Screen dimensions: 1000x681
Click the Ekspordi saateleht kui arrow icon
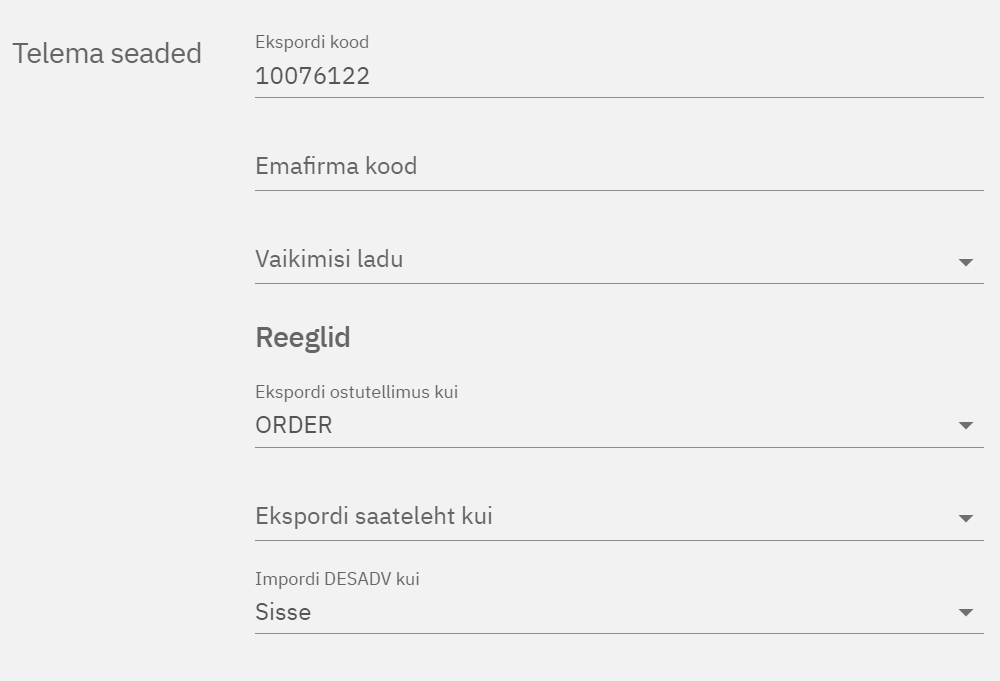pyautogui.click(x=965, y=518)
